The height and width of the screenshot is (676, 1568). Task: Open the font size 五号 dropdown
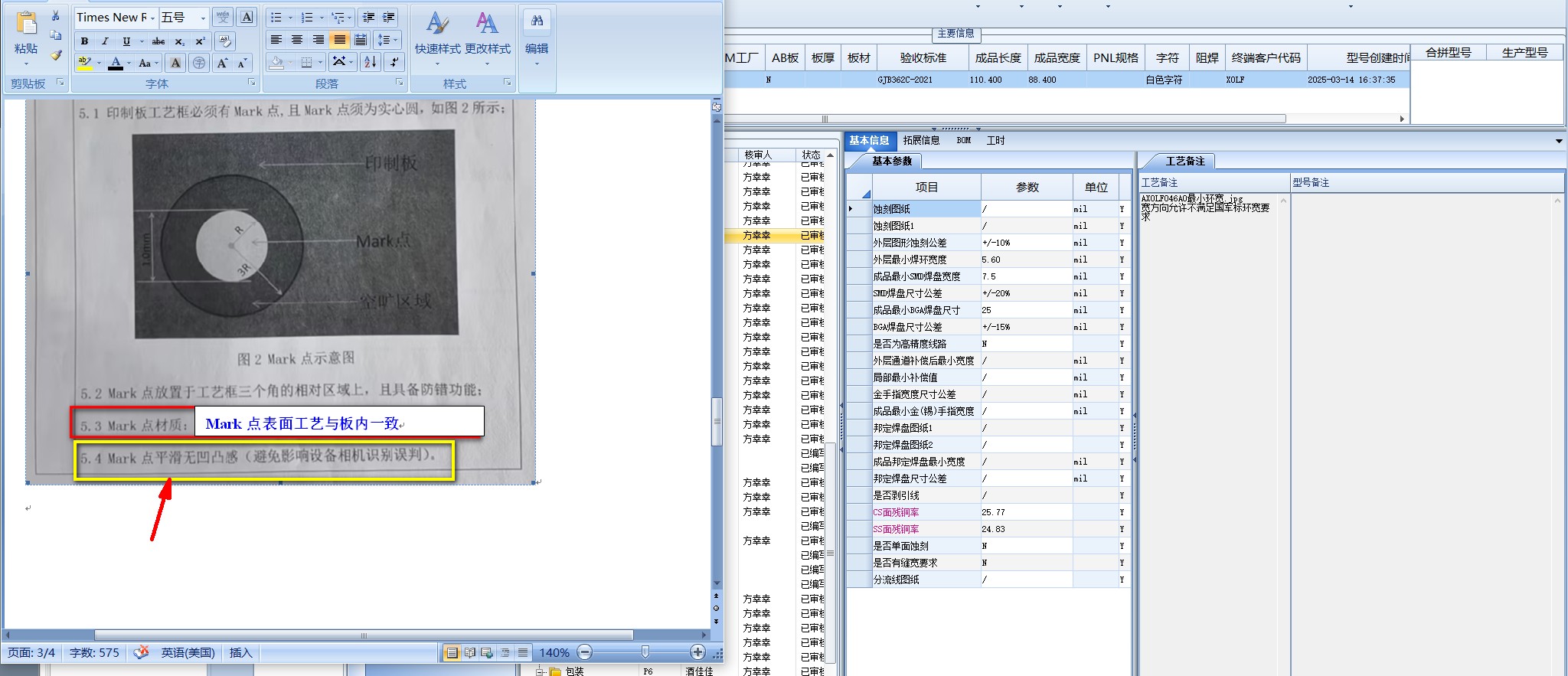pyautogui.click(x=203, y=18)
